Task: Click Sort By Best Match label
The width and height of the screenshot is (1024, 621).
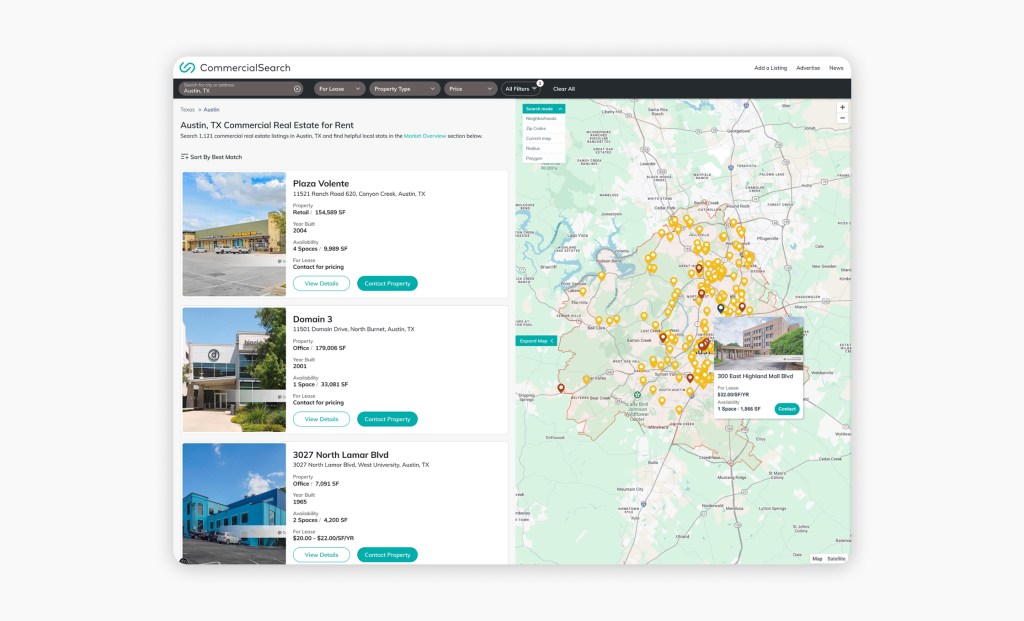Action: coord(216,157)
